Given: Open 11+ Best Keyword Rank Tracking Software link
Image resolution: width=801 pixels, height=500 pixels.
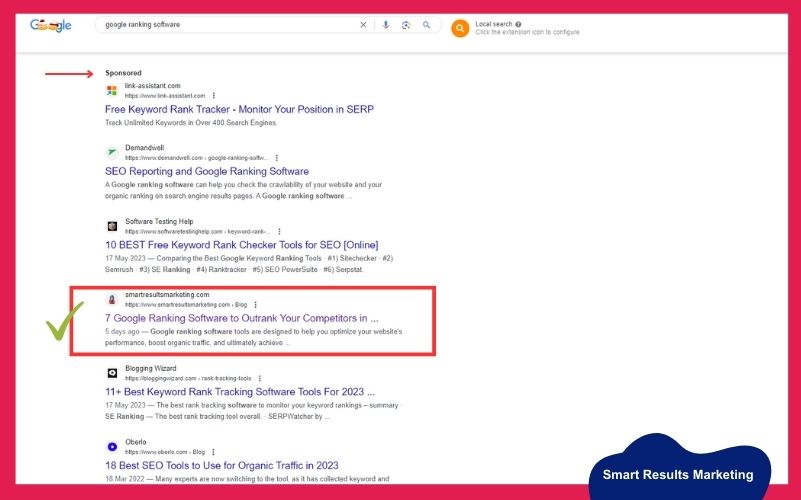Looking at the screenshot, I should pos(240,392).
